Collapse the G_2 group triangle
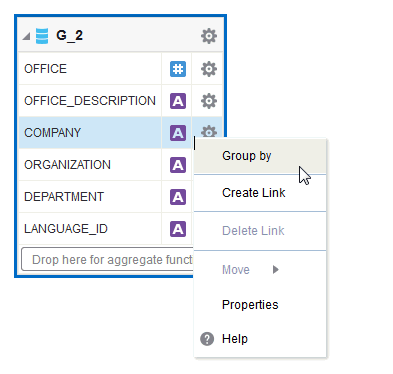 (x=26, y=36)
